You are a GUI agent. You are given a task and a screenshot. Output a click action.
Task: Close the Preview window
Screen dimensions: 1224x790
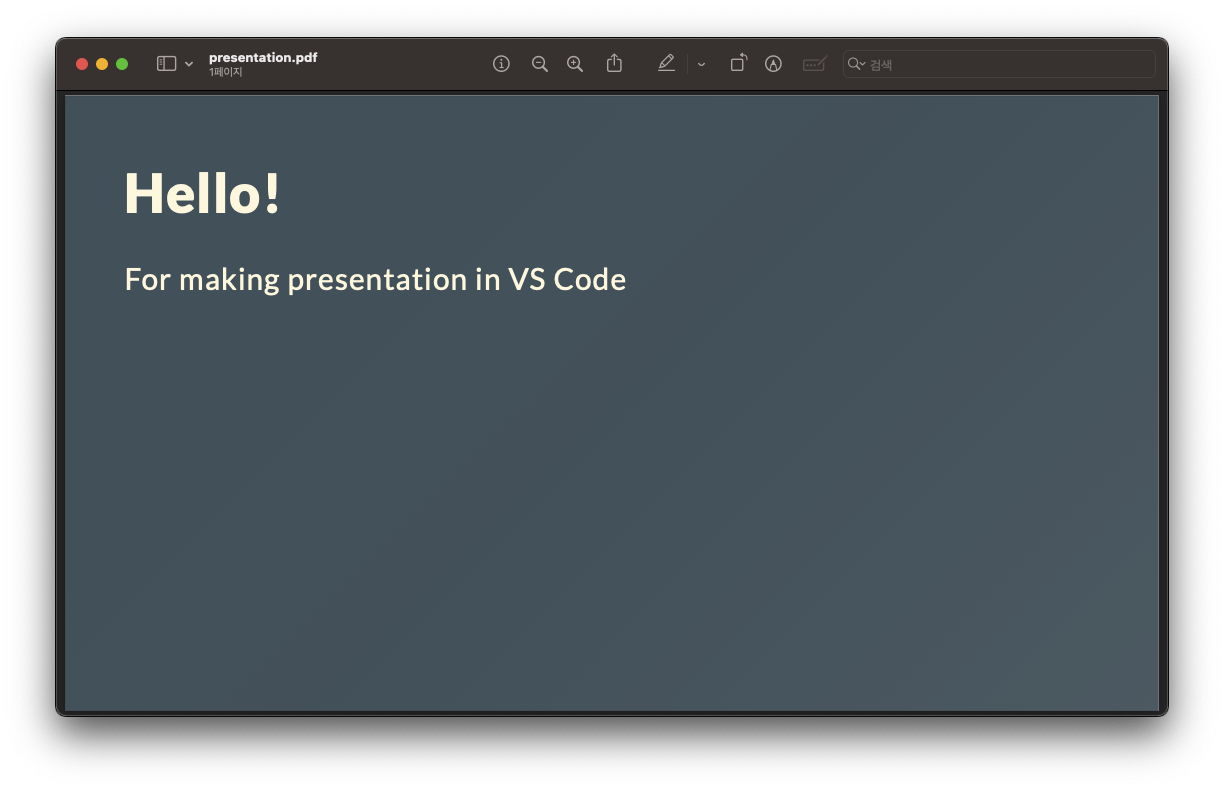(82, 64)
